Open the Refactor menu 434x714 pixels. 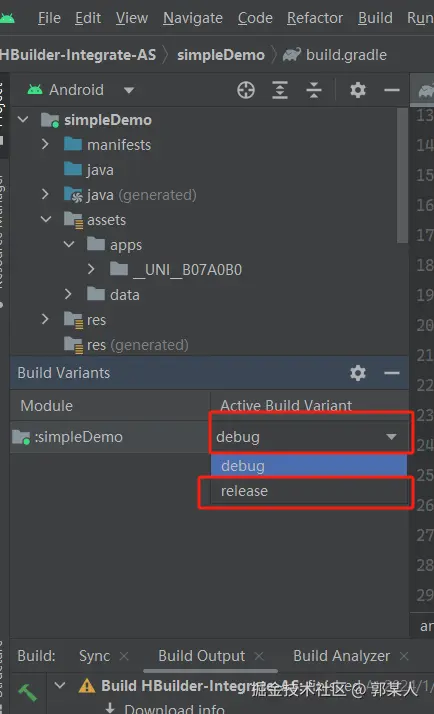tap(315, 18)
